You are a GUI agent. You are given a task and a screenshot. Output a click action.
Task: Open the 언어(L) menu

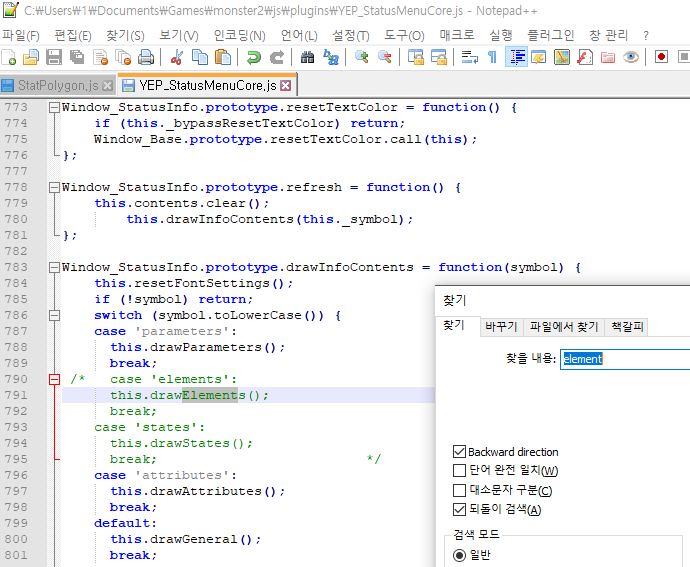pyautogui.click(x=299, y=35)
